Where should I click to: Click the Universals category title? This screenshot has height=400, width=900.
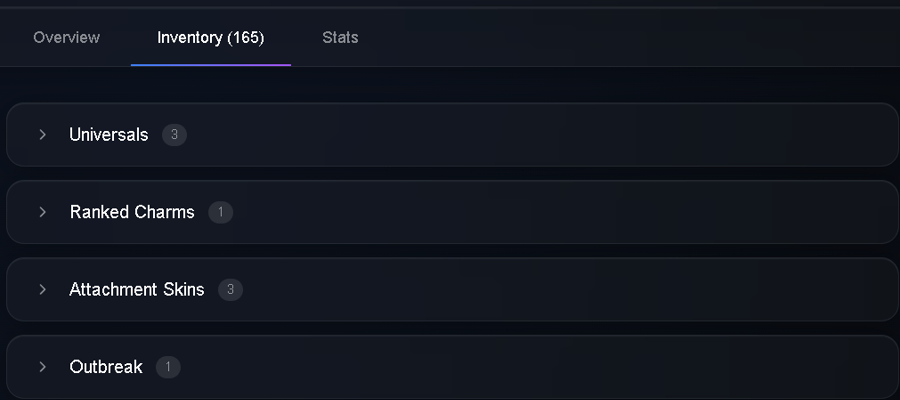pyautogui.click(x=108, y=135)
